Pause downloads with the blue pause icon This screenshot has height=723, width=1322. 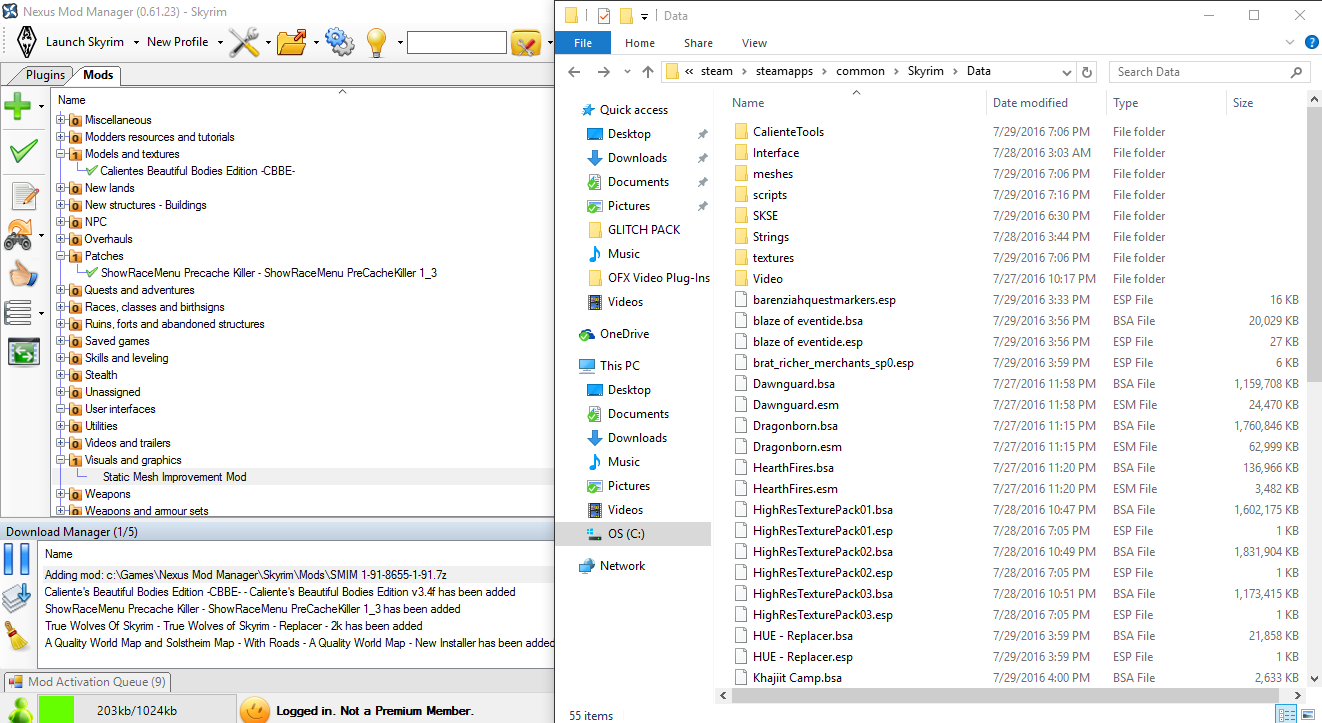coord(17,559)
